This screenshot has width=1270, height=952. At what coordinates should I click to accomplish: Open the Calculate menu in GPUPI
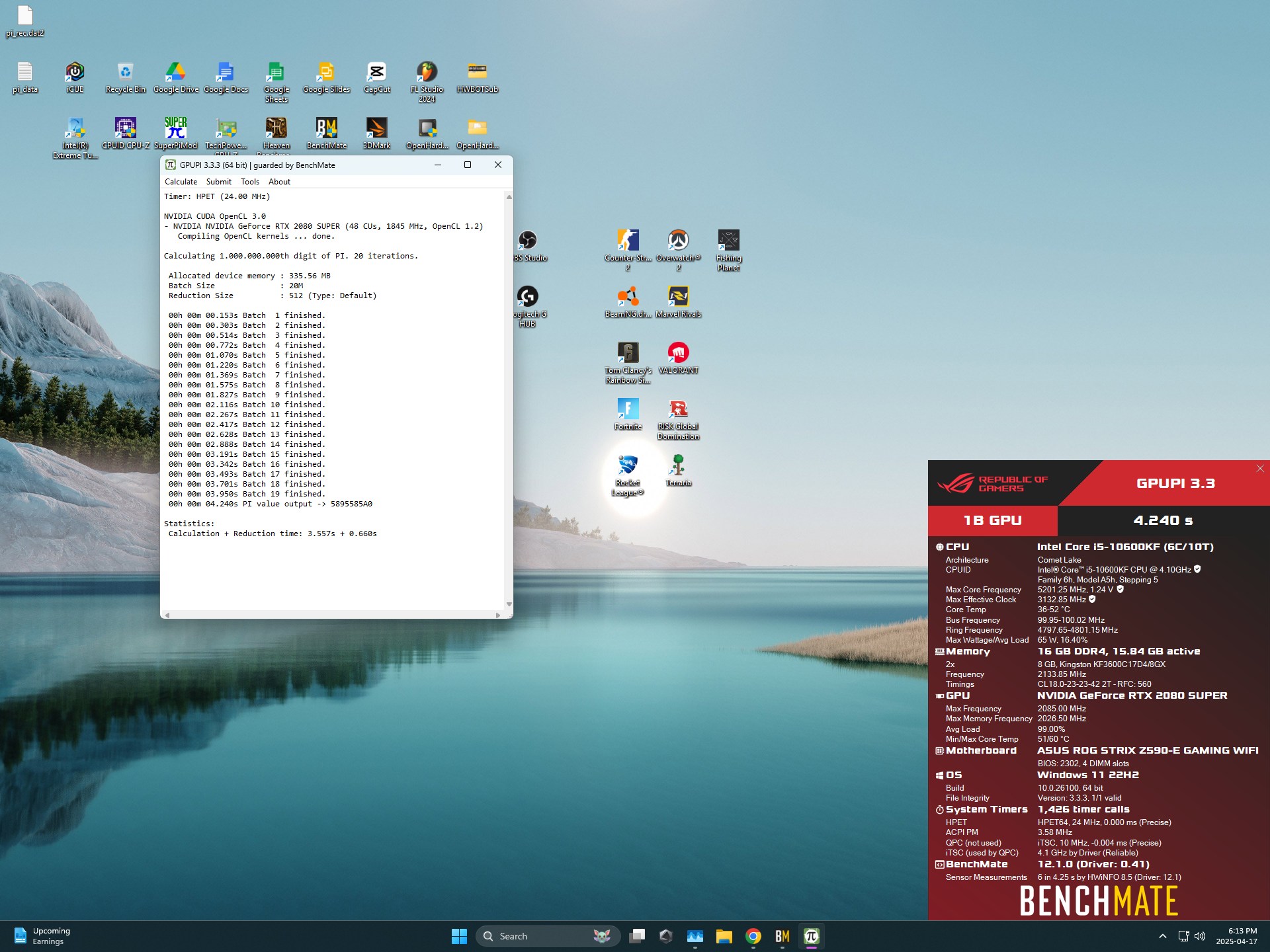tap(181, 182)
